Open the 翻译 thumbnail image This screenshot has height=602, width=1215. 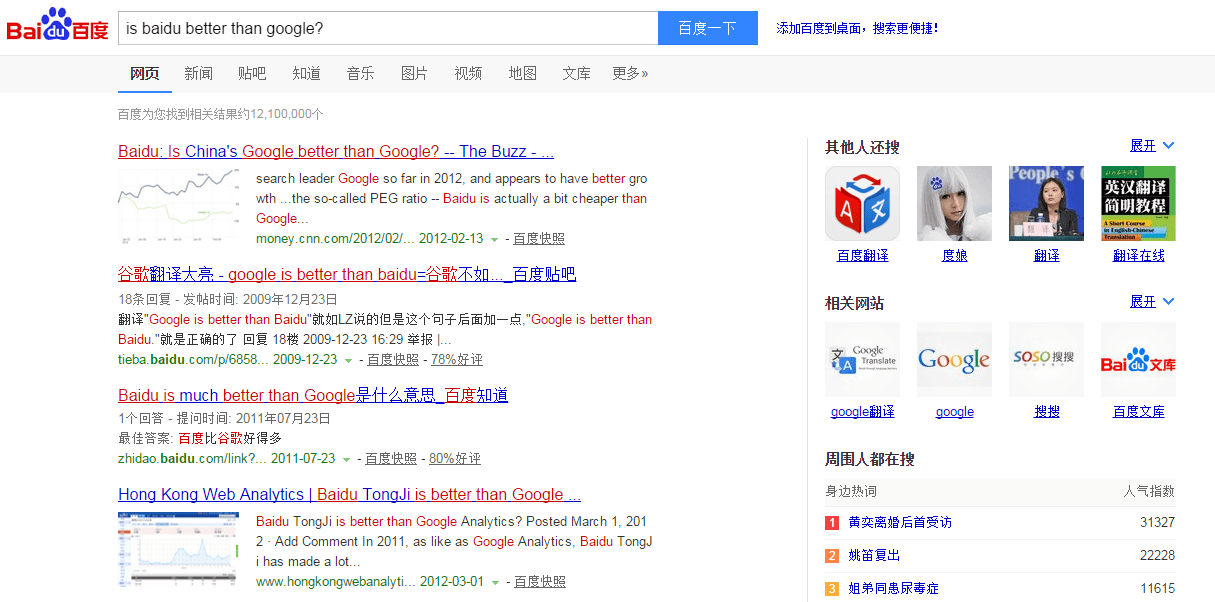point(1046,204)
